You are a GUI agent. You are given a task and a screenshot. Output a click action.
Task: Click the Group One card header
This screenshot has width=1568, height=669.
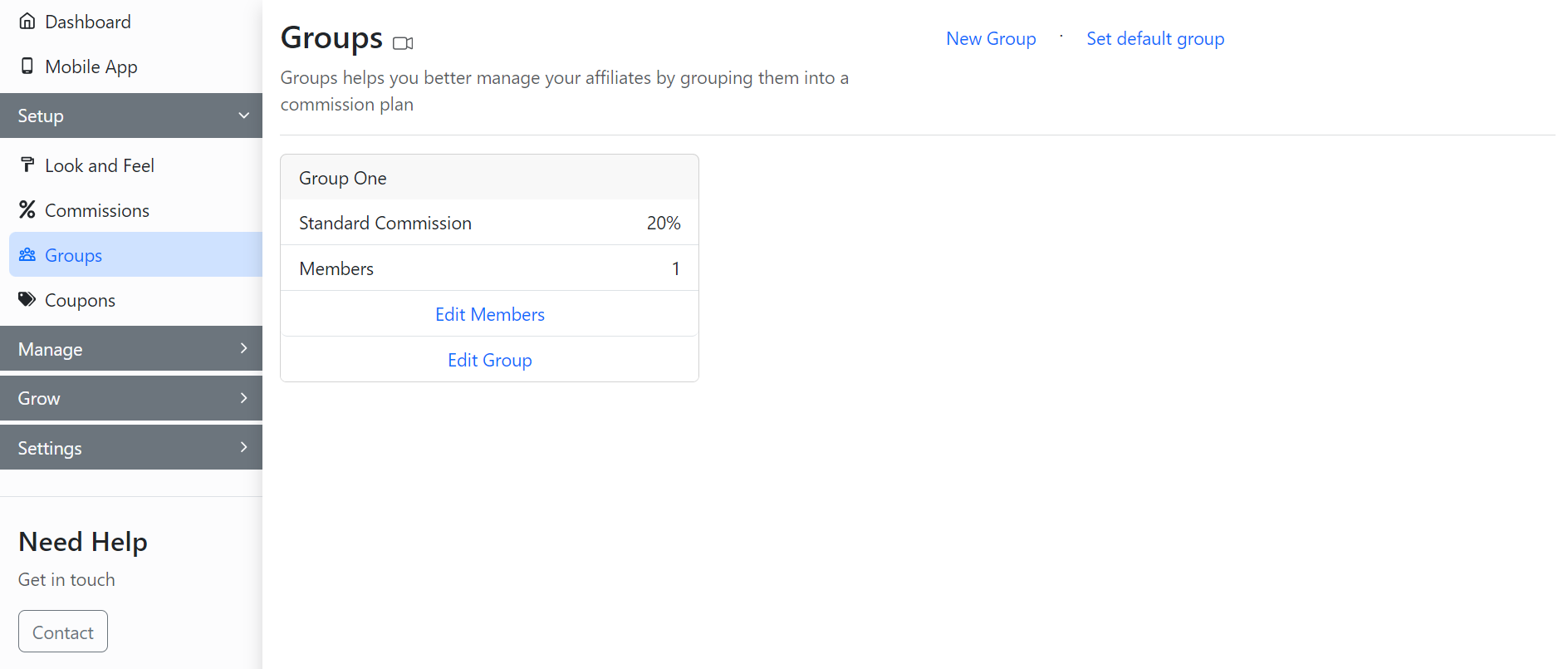pos(489,178)
